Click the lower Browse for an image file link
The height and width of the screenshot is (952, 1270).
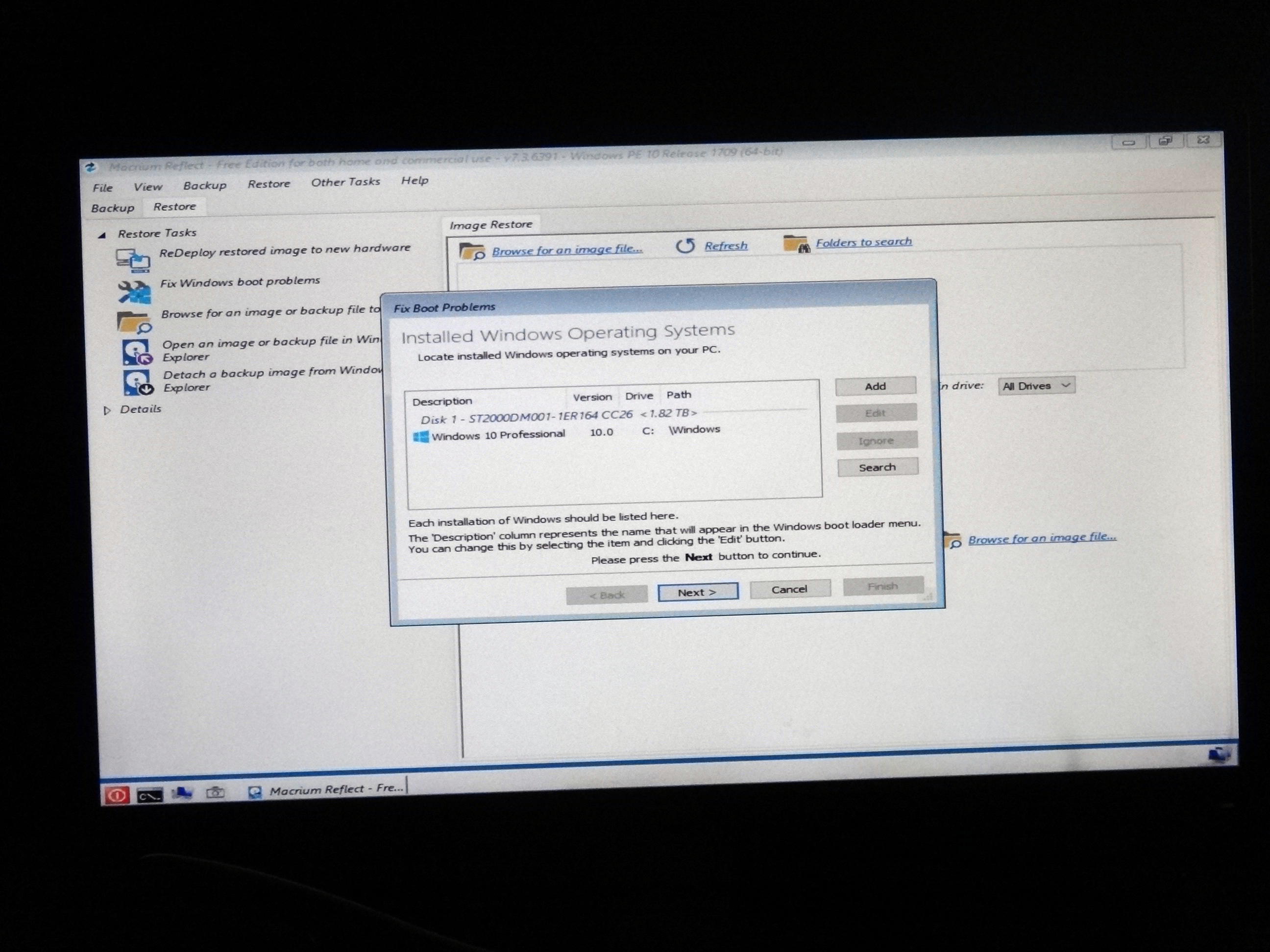[1042, 538]
